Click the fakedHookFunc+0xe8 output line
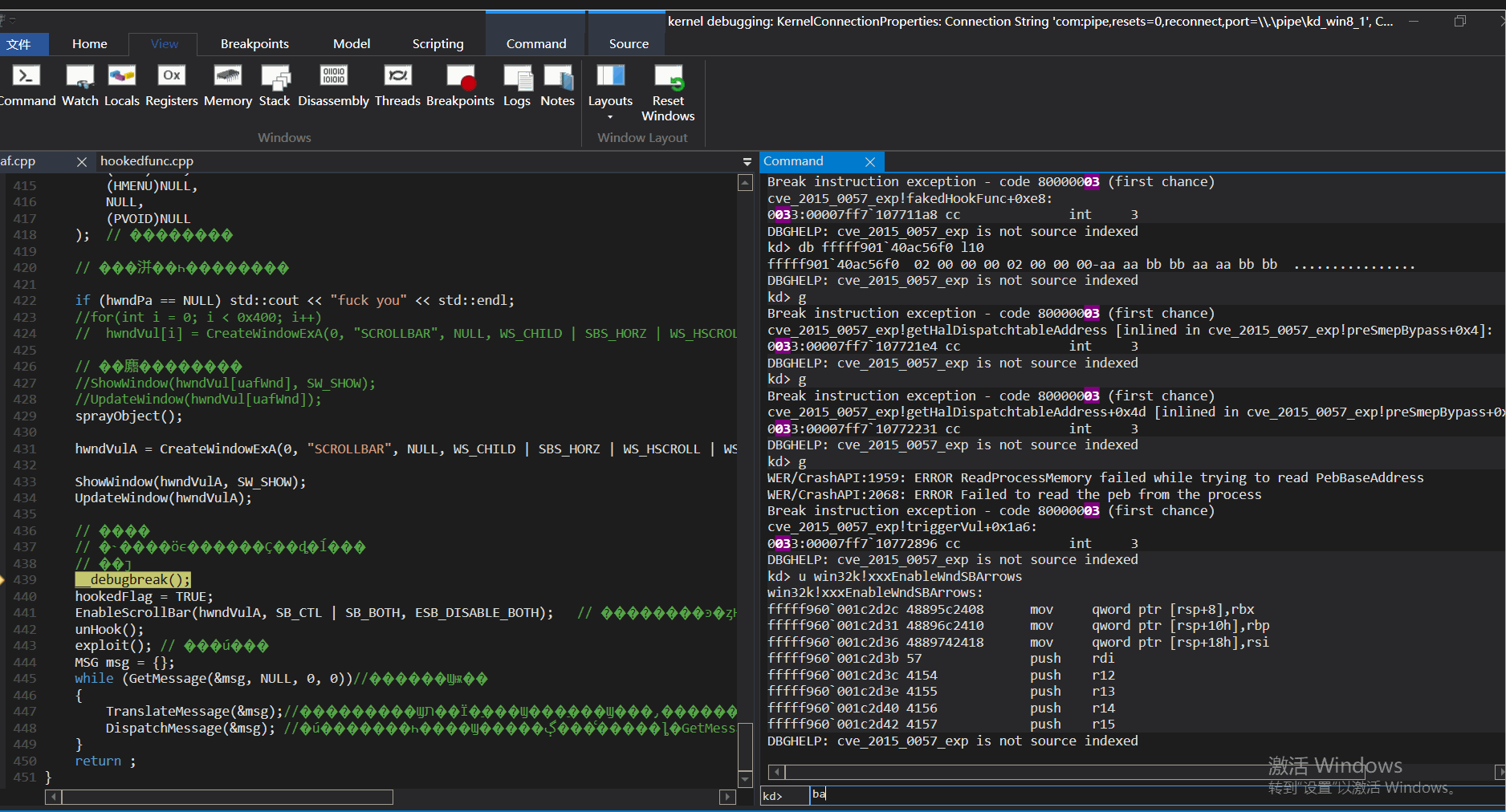The height and width of the screenshot is (812, 1506). tap(910, 198)
